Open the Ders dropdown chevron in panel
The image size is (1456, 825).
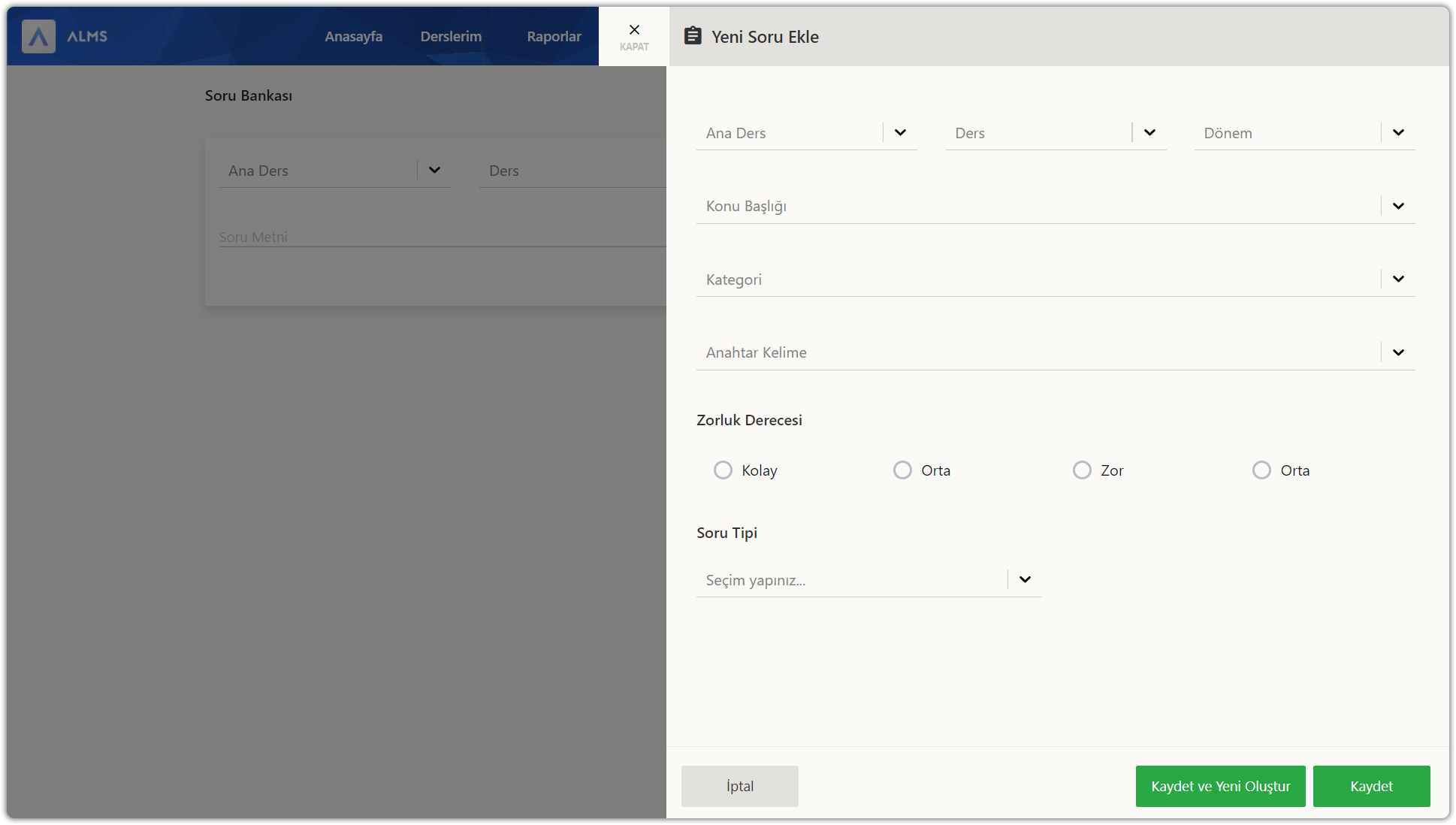pyautogui.click(x=1149, y=133)
